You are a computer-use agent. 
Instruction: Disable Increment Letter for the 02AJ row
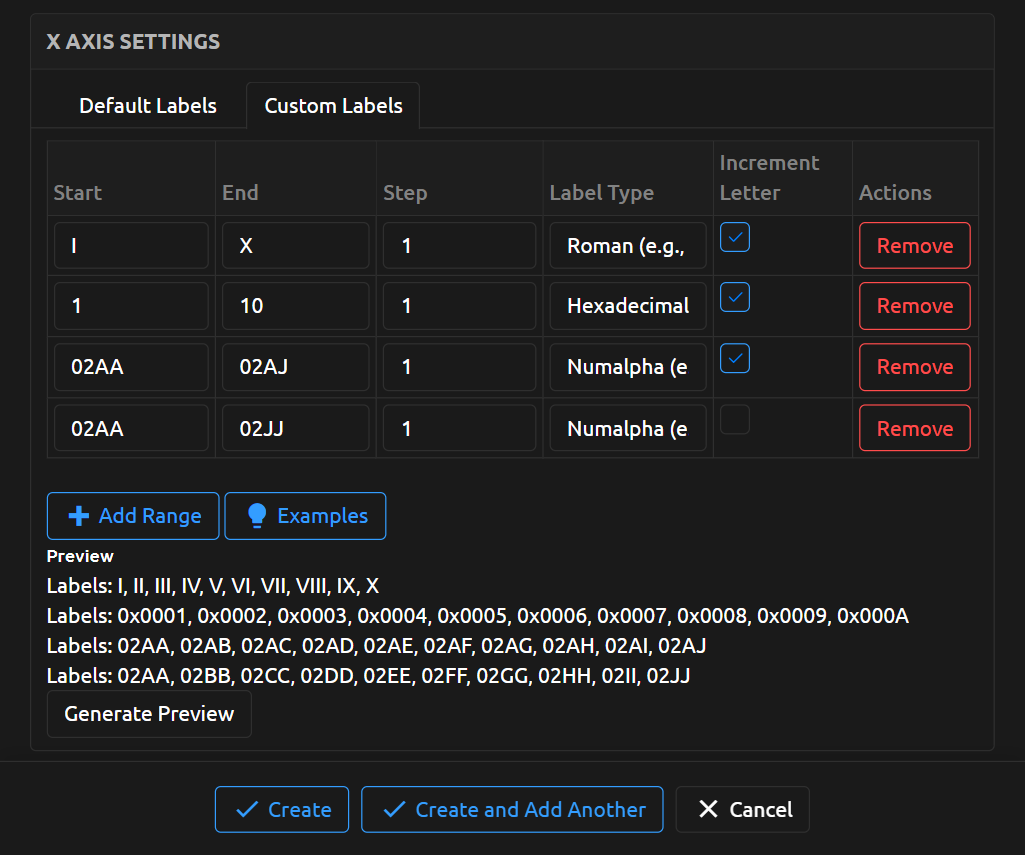[x=735, y=358]
